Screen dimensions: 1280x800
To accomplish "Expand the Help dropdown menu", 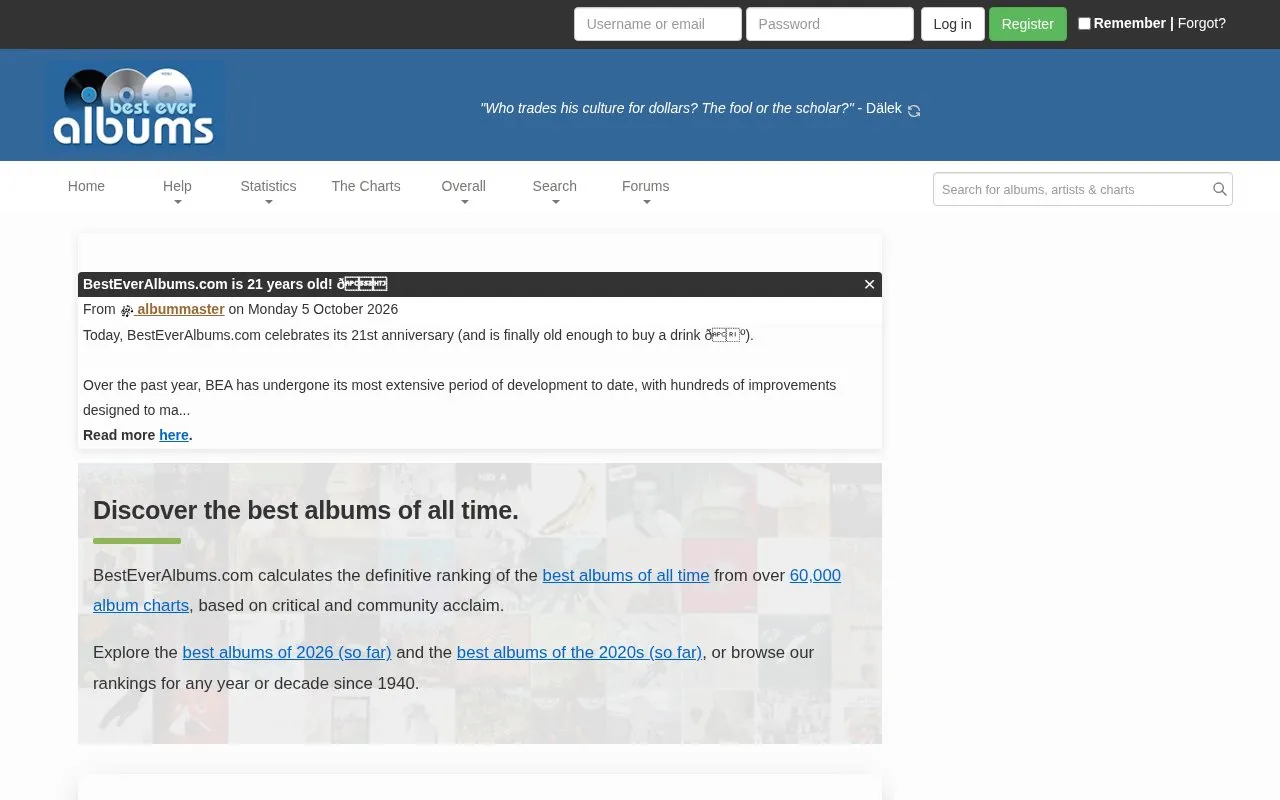I will click(x=177, y=192).
